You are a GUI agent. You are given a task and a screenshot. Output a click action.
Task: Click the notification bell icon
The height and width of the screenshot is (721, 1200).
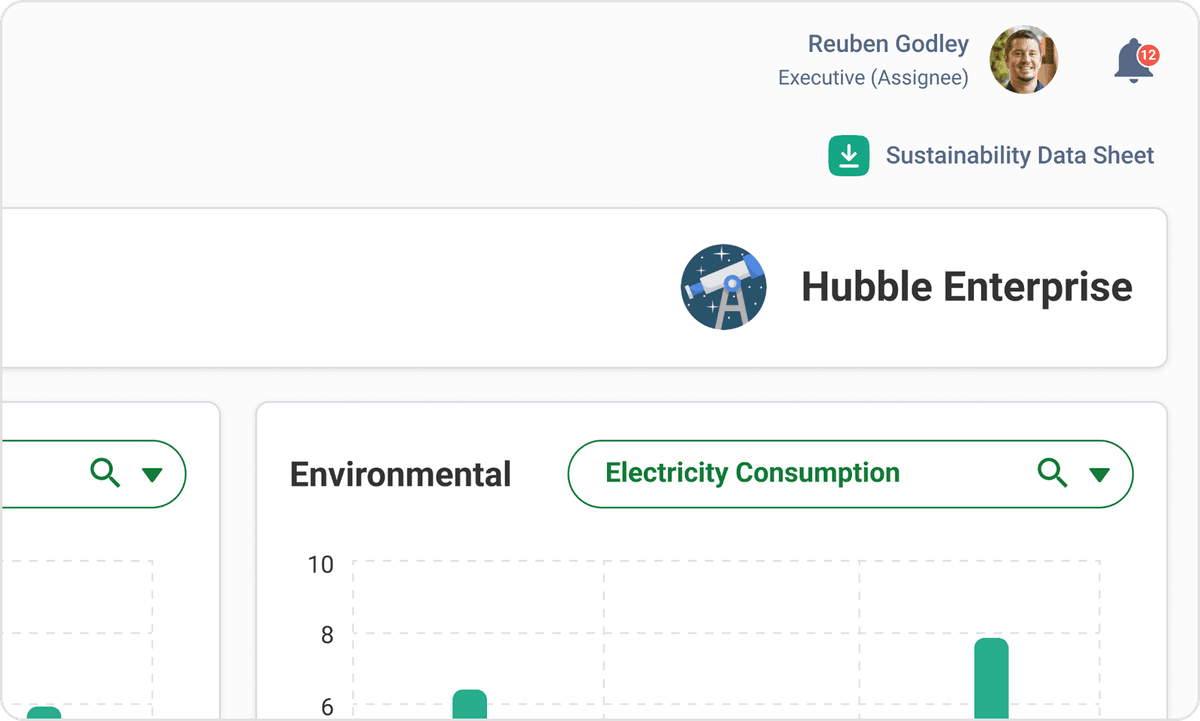1133,60
